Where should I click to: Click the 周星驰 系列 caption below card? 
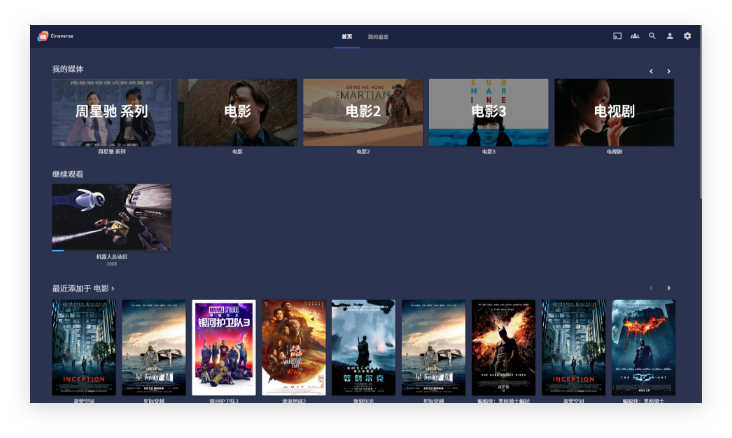pyautogui.click(x=112, y=152)
